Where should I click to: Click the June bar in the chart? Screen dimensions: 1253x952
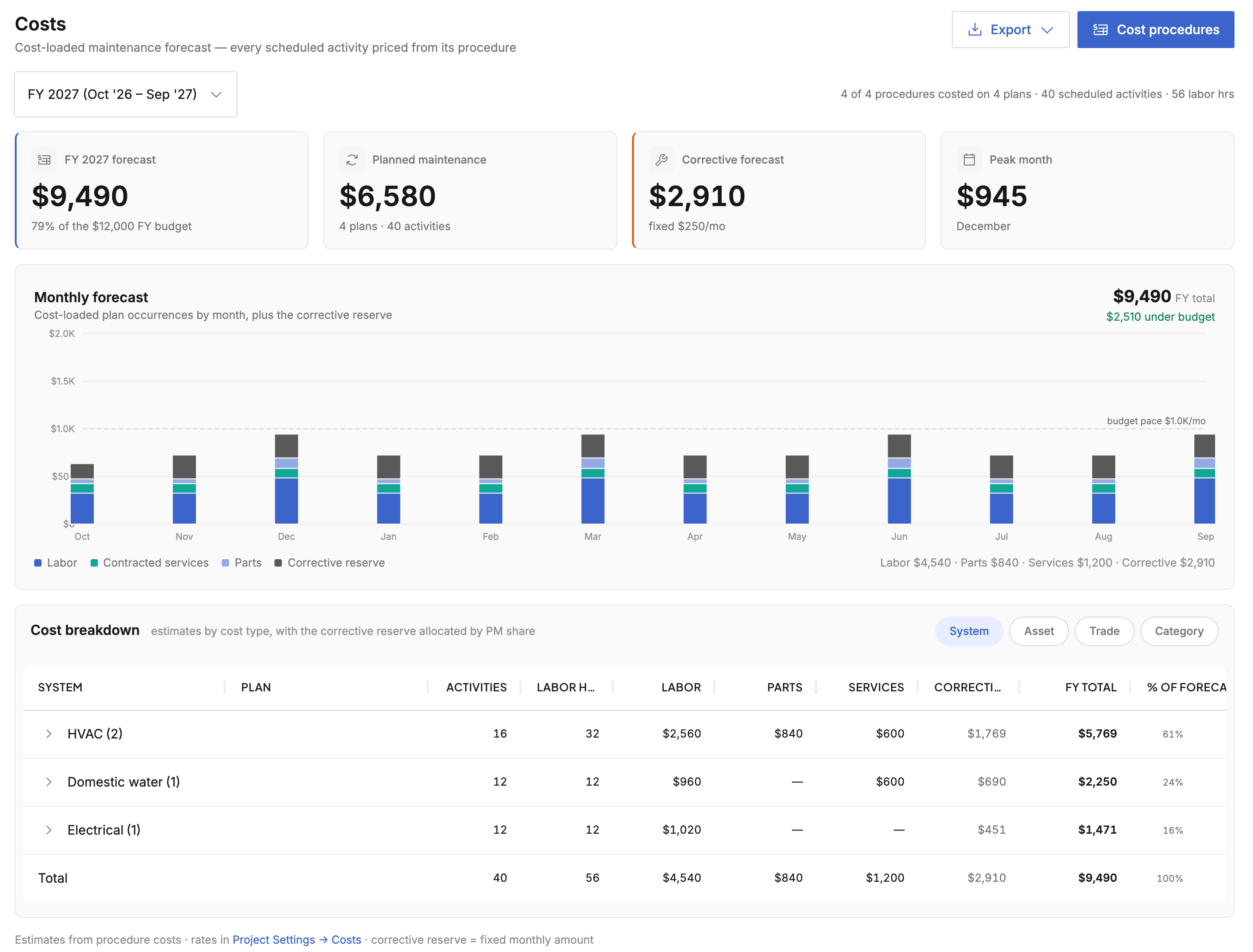pos(899,479)
